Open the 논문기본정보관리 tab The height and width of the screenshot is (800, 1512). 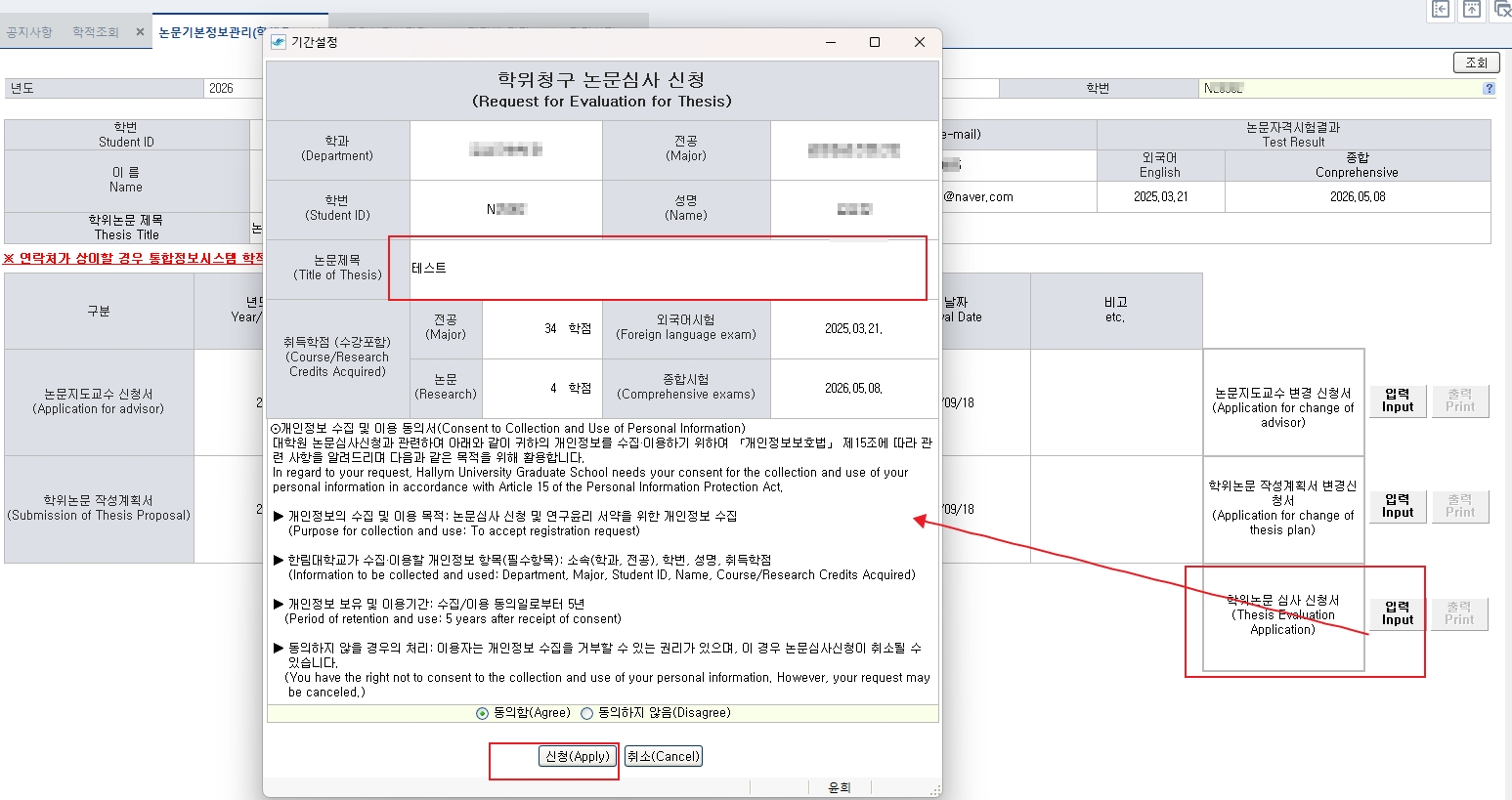tap(210, 32)
